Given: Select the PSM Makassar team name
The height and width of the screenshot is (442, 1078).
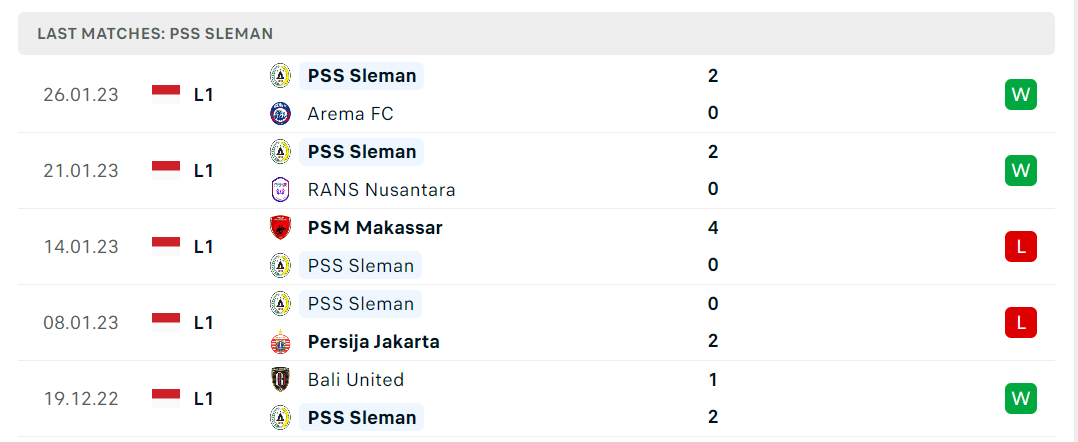Looking at the screenshot, I should (x=375, y=228).
